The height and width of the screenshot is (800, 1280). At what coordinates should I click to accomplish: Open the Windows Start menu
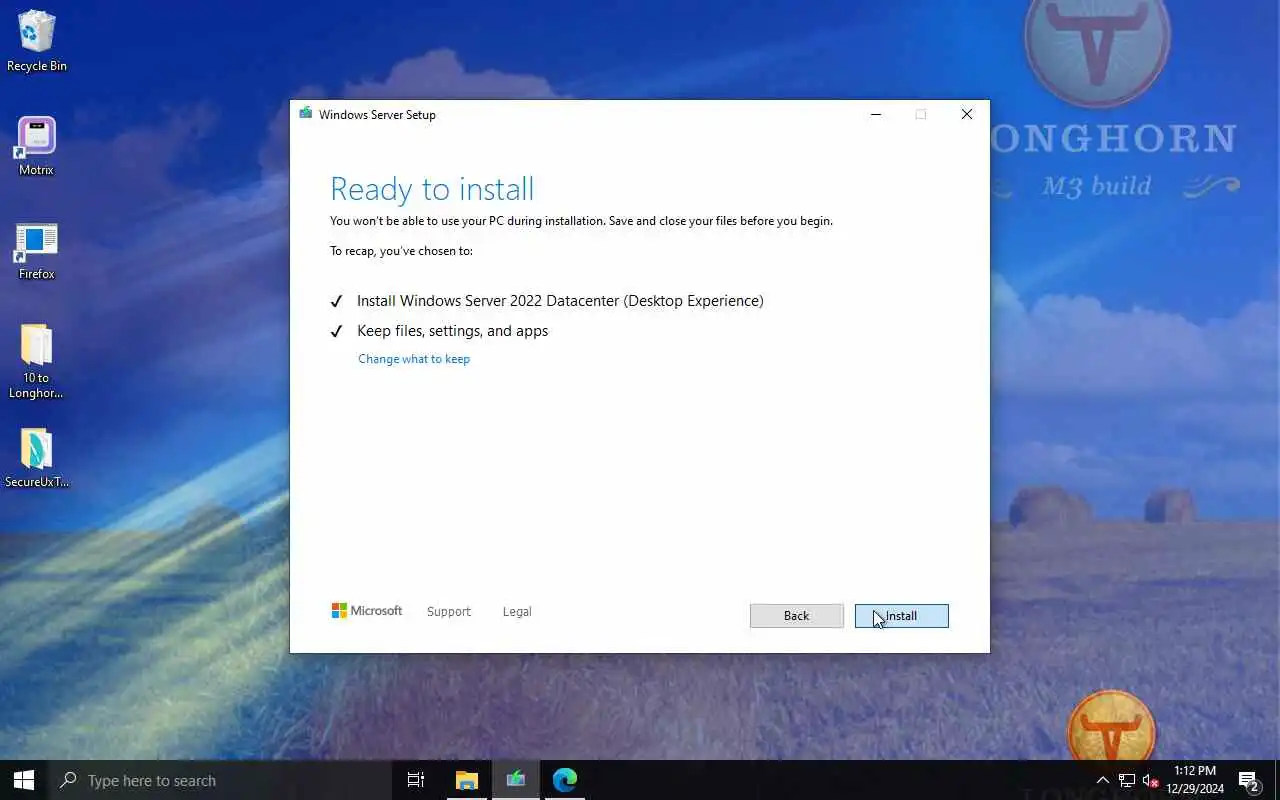pos(24,780)
